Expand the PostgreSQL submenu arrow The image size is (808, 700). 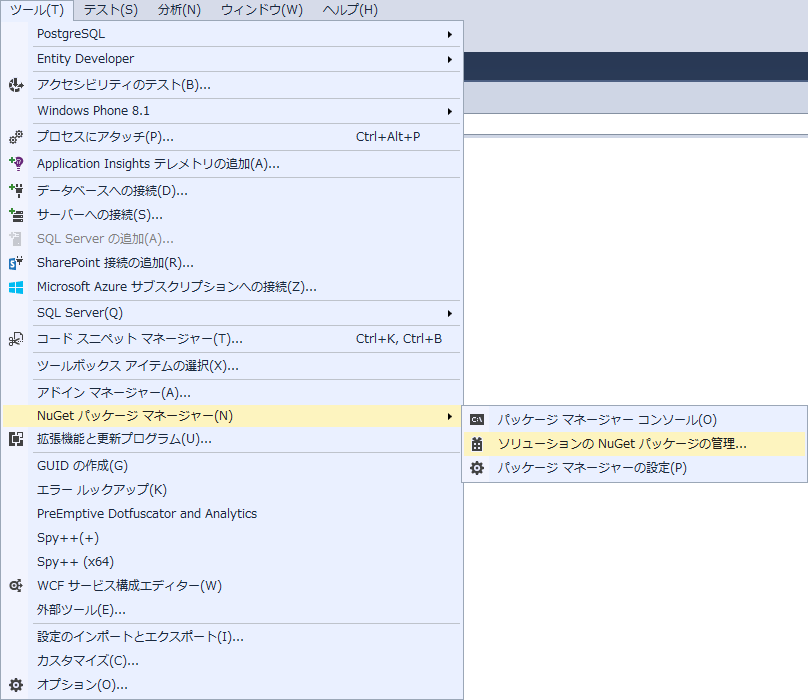449,34
